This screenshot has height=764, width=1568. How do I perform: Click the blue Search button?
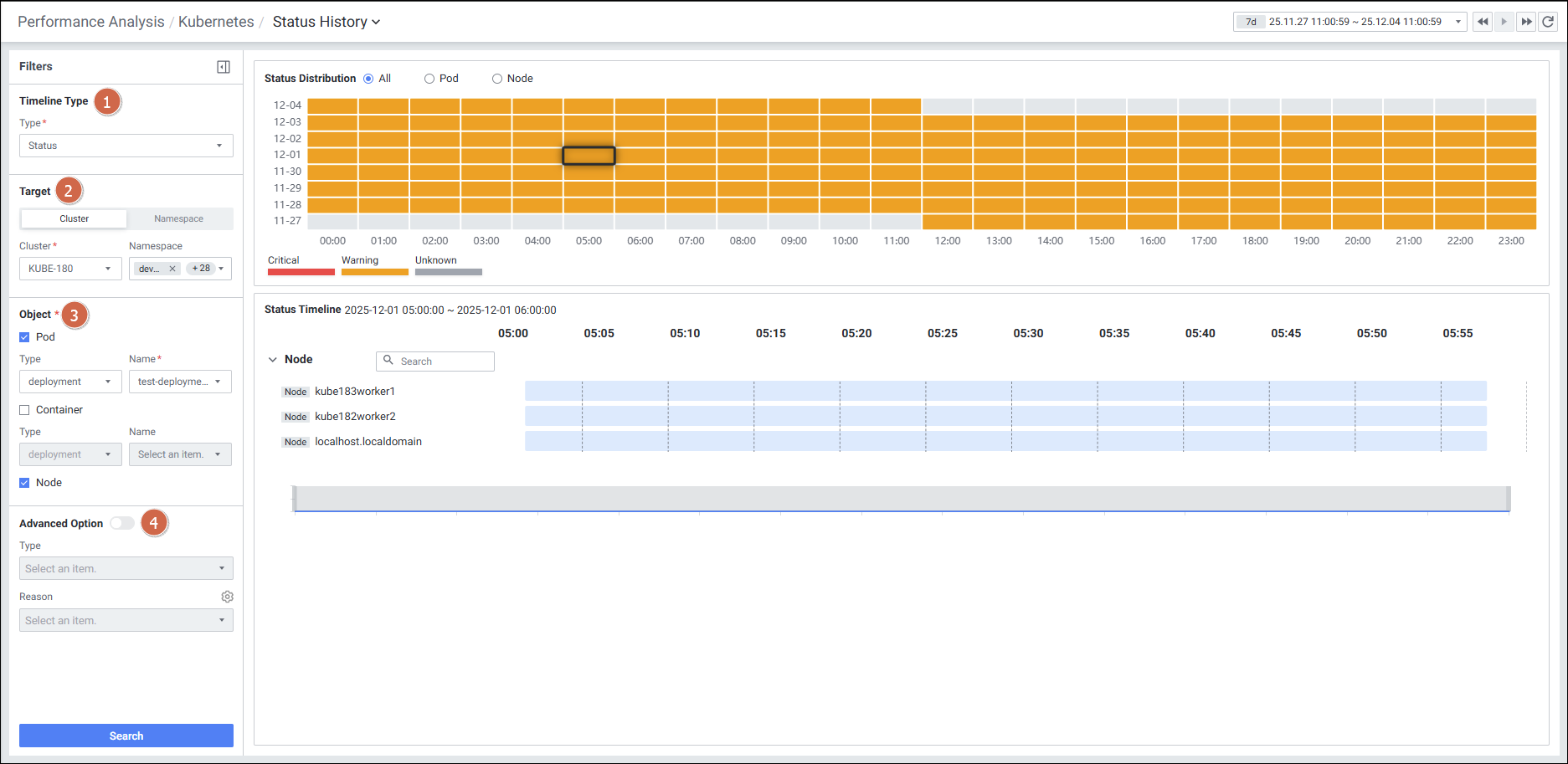coord(126,736)
